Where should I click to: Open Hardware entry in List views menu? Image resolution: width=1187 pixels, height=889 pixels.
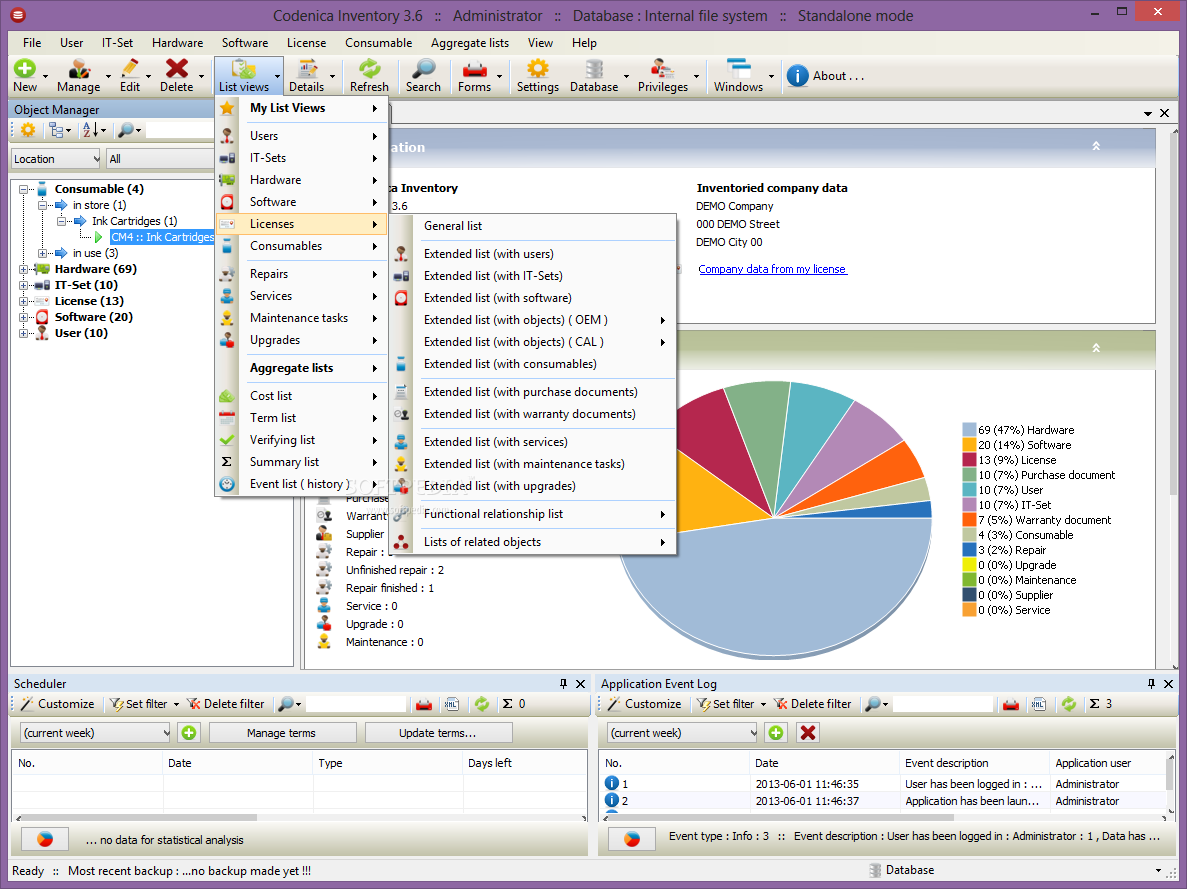click(302, 179)
